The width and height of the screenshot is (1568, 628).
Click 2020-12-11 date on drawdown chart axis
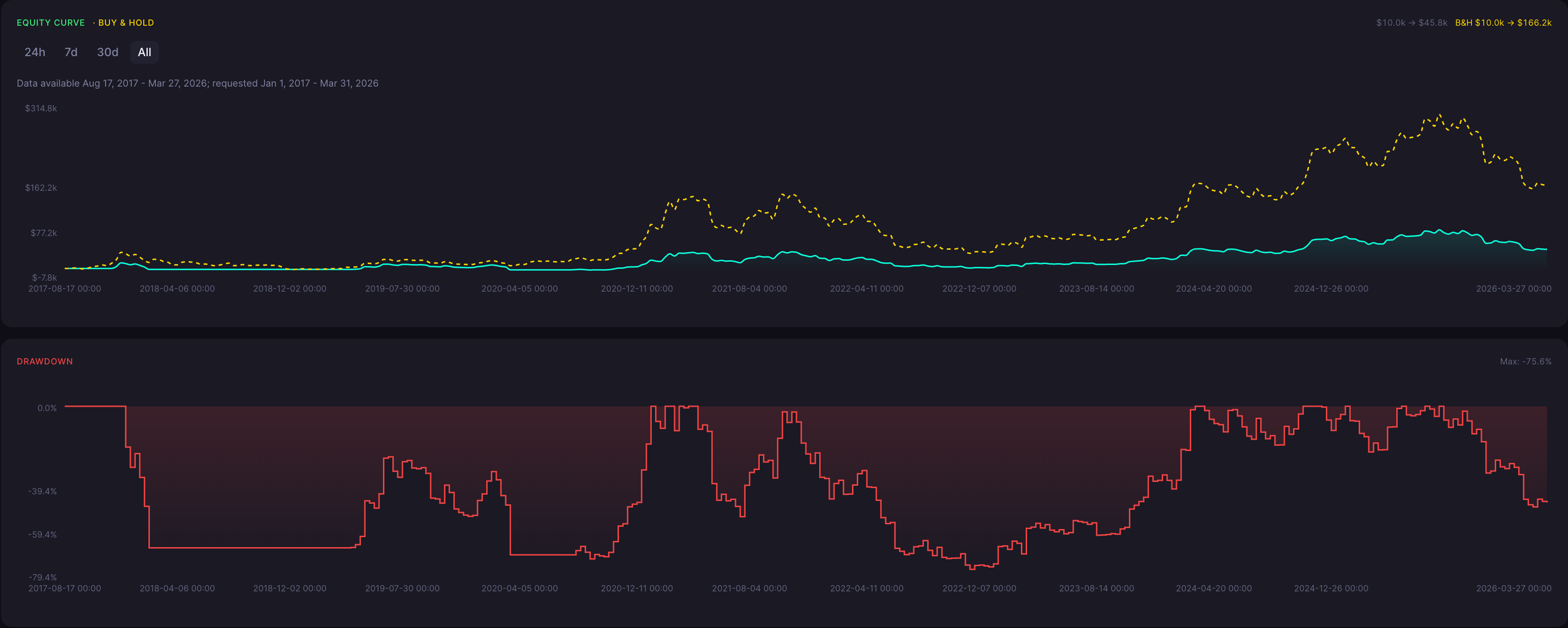click(637, 589)
